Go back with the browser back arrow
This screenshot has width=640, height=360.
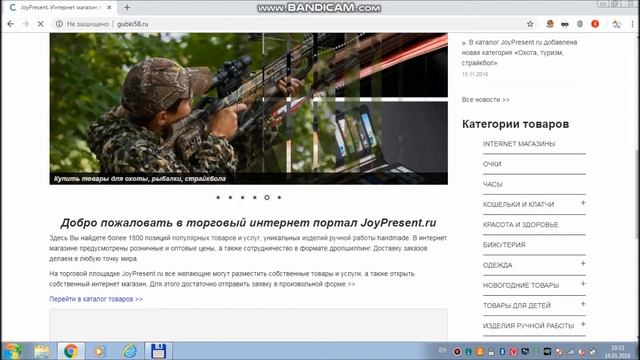11,24
